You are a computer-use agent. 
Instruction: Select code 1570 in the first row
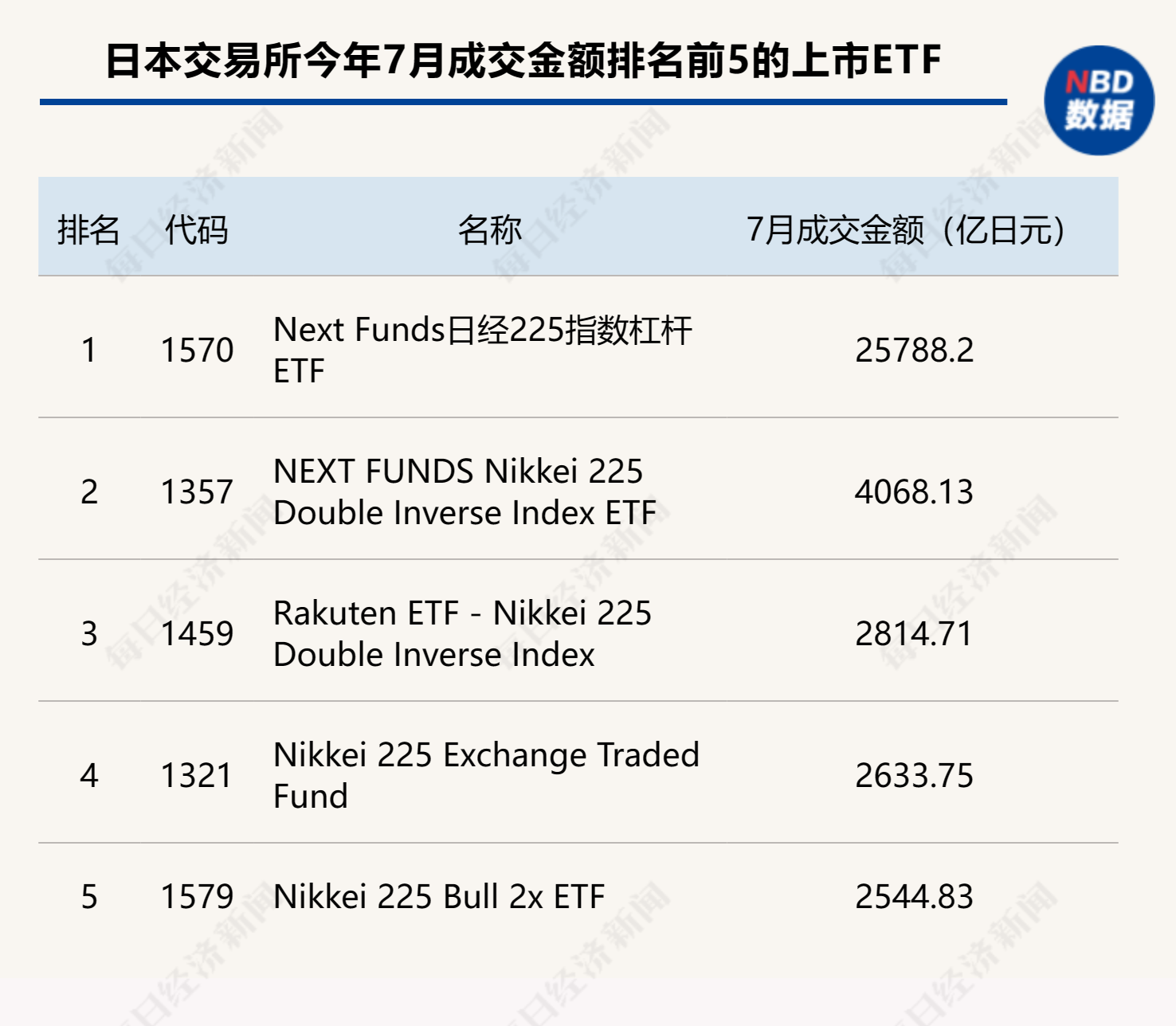pos(198,350)
